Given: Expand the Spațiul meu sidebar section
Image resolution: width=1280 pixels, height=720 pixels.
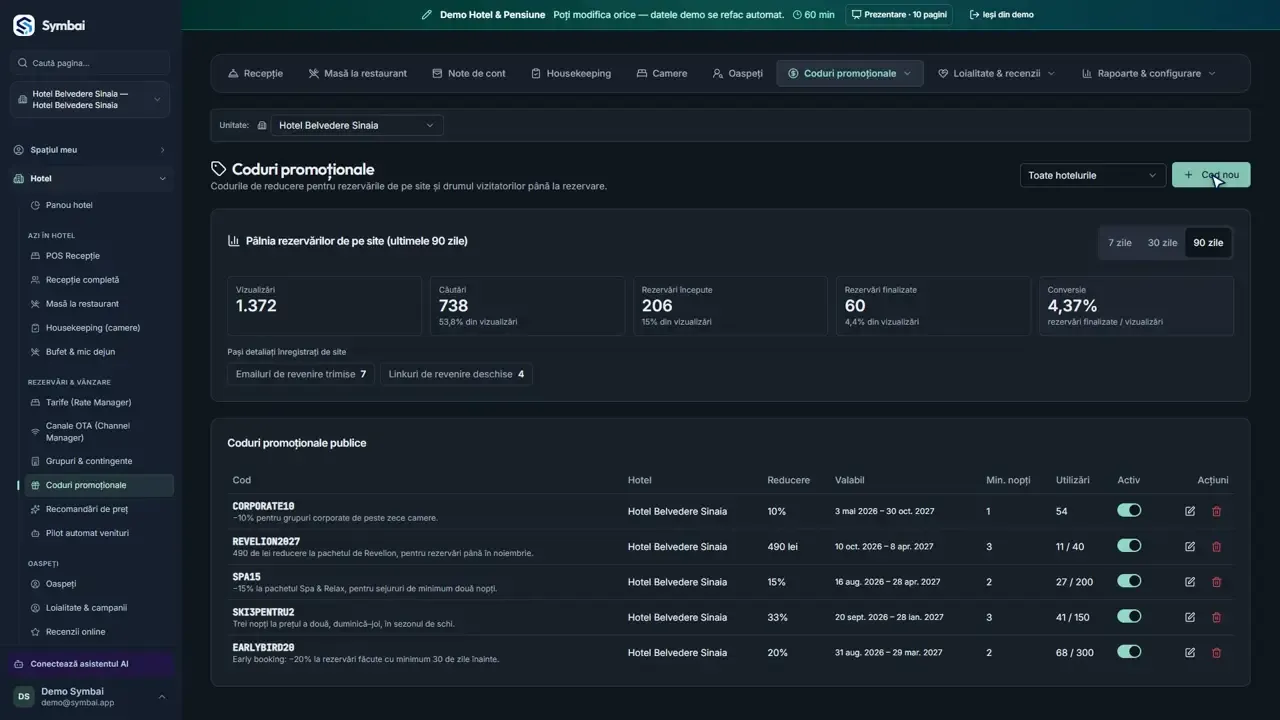Looking at the screenshot, I should (x=90, y=150).
